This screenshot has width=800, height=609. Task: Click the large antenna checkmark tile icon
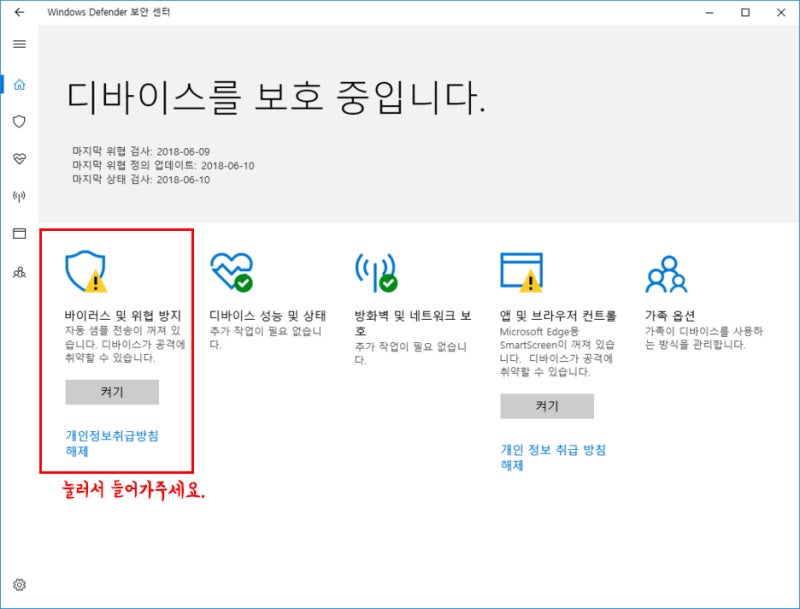point(376,272)
